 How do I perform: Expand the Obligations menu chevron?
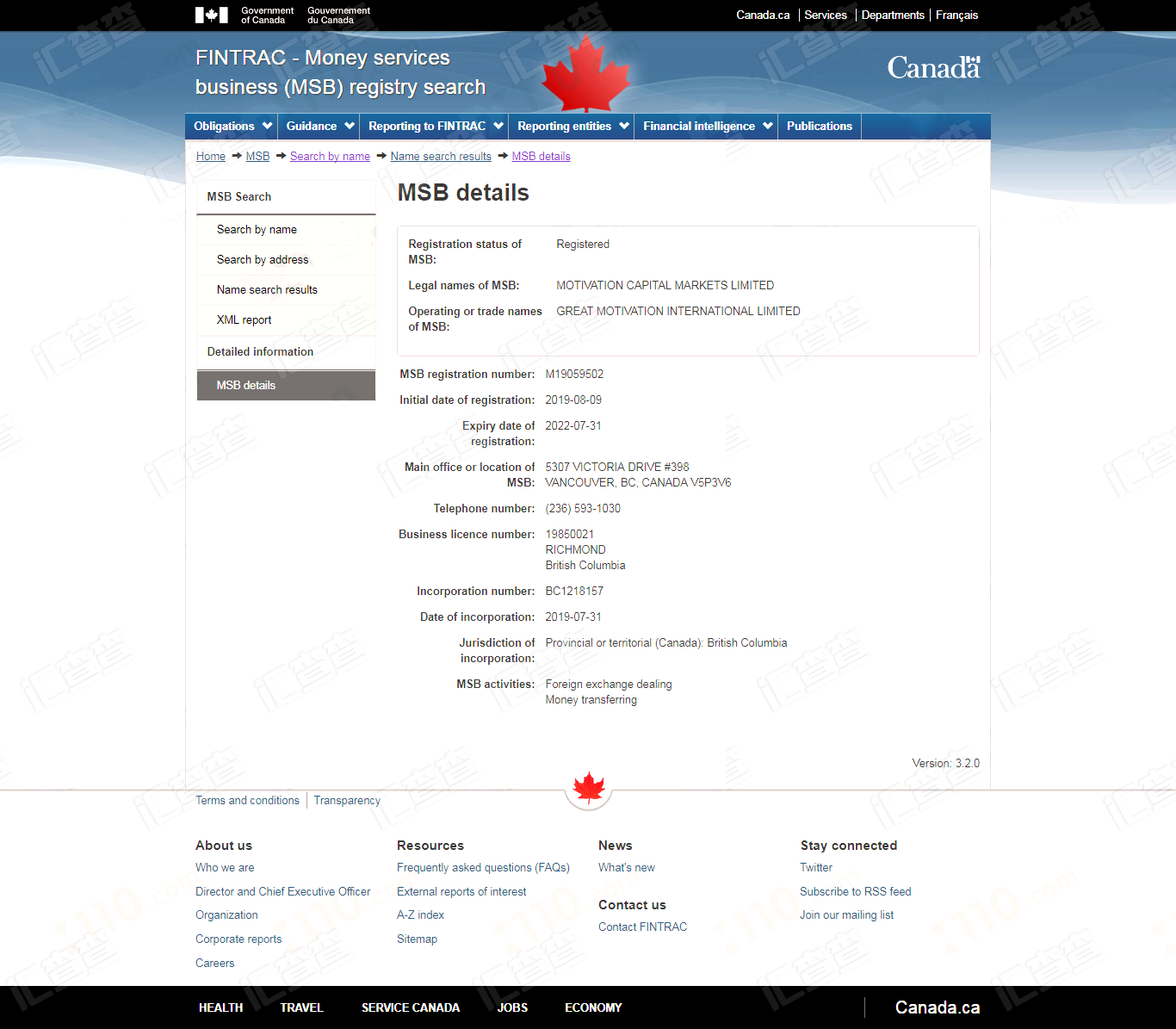[267, 126]
